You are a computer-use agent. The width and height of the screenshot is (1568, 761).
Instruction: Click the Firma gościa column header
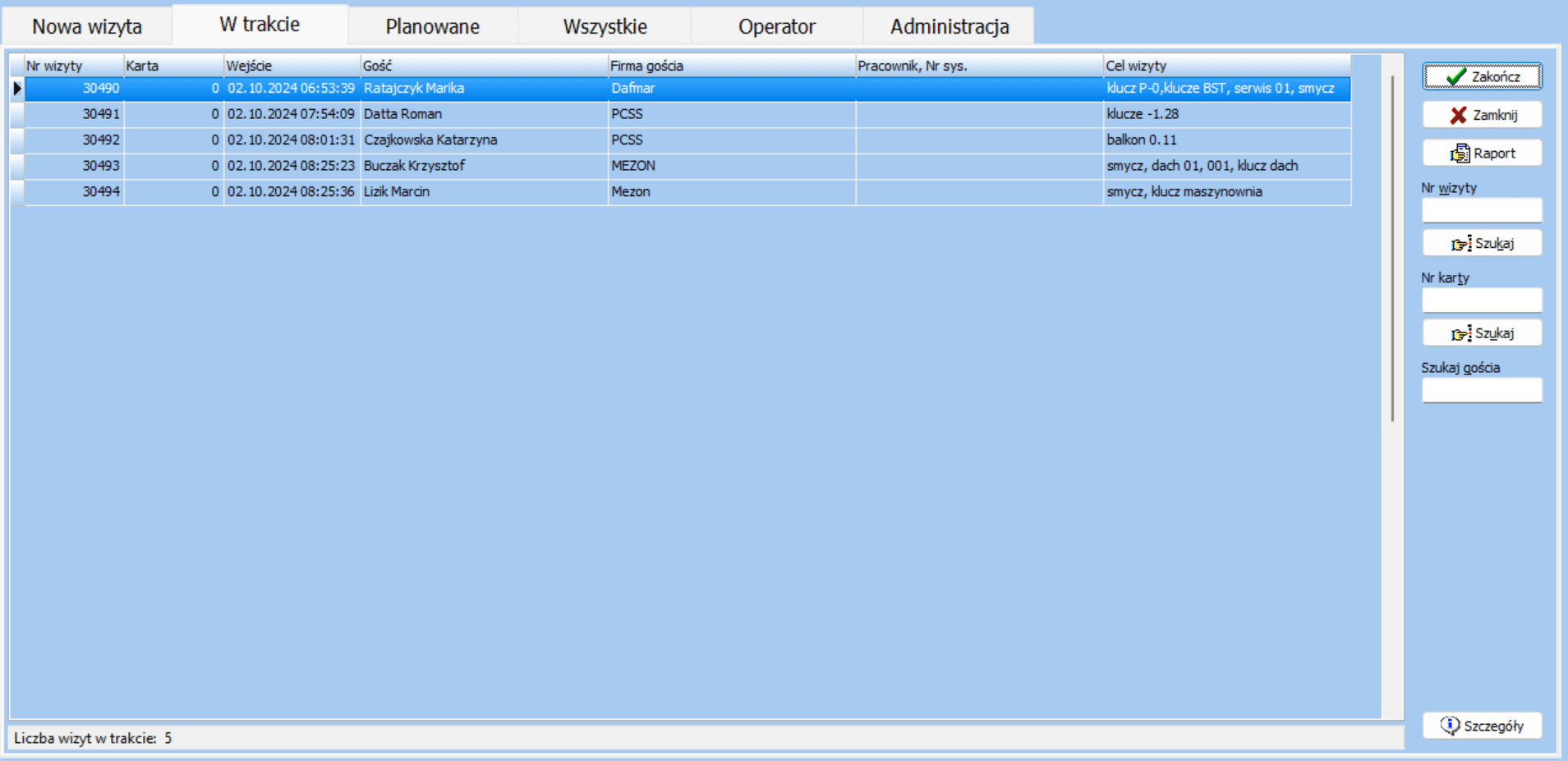[x=731, y=66]
